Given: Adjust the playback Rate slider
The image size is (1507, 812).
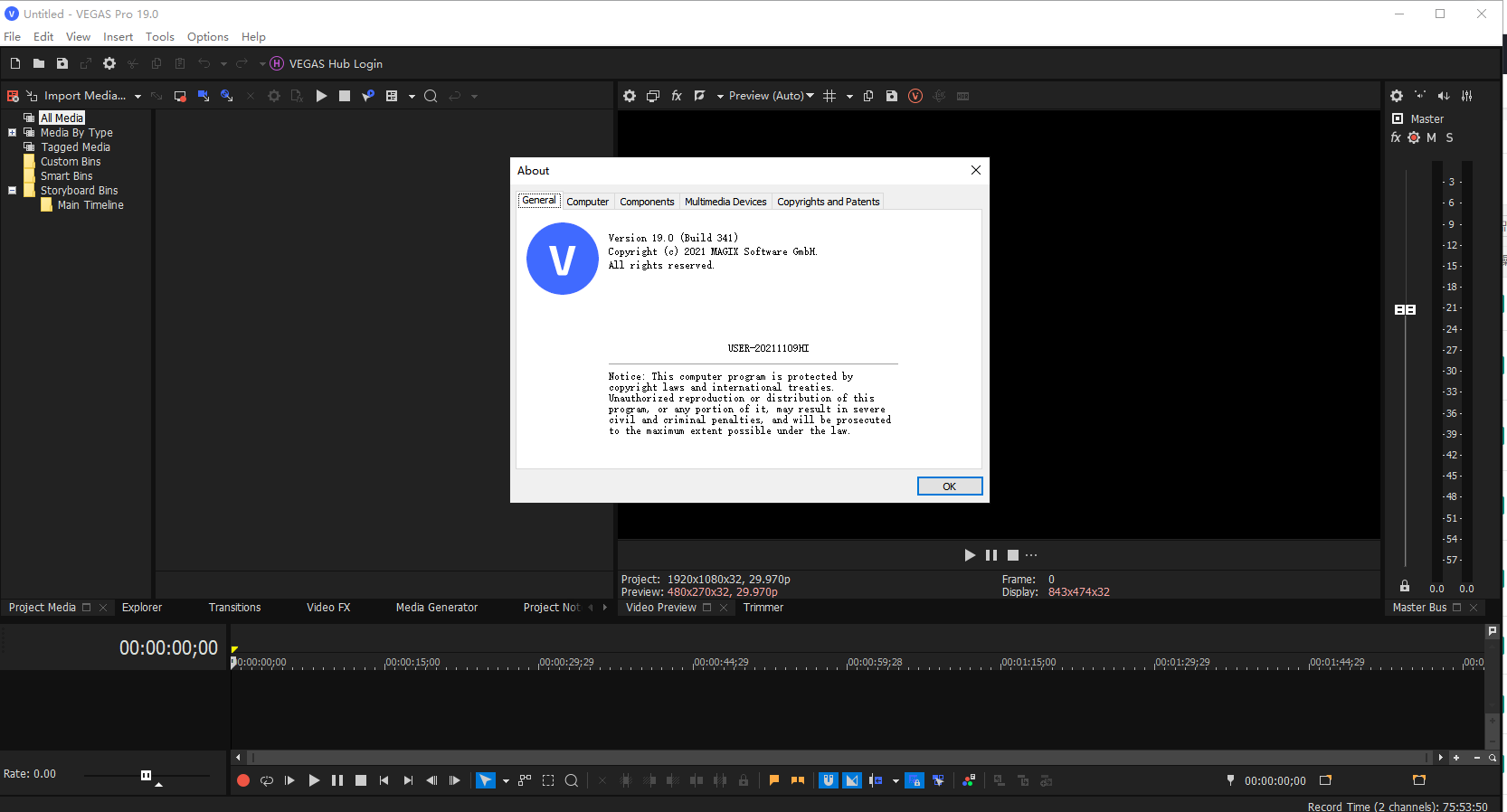Looking at the screenshot, I should 147,775.
